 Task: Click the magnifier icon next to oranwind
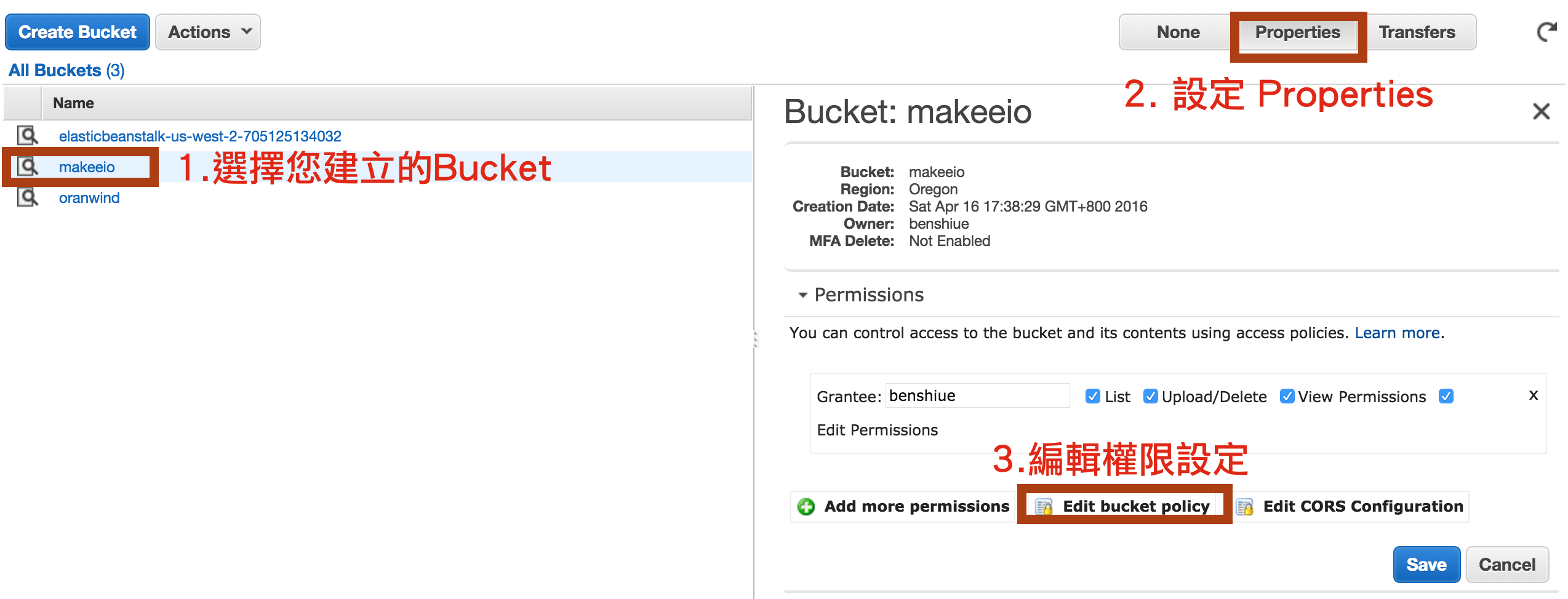27,197
